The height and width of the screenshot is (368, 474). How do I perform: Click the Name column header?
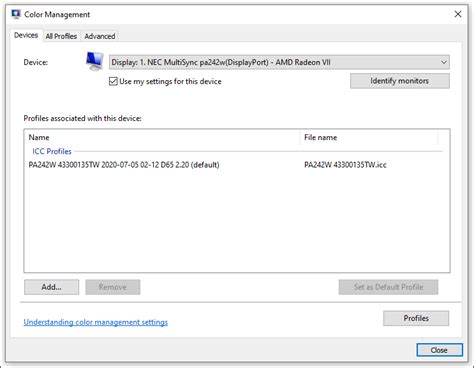[x=163, y=137]
